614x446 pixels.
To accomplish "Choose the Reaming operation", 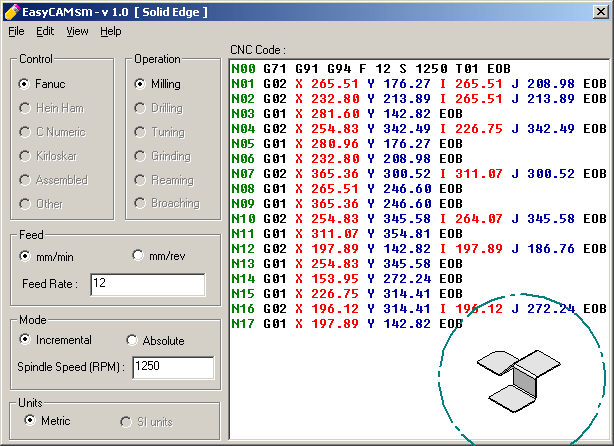I will tap(164, 180).
